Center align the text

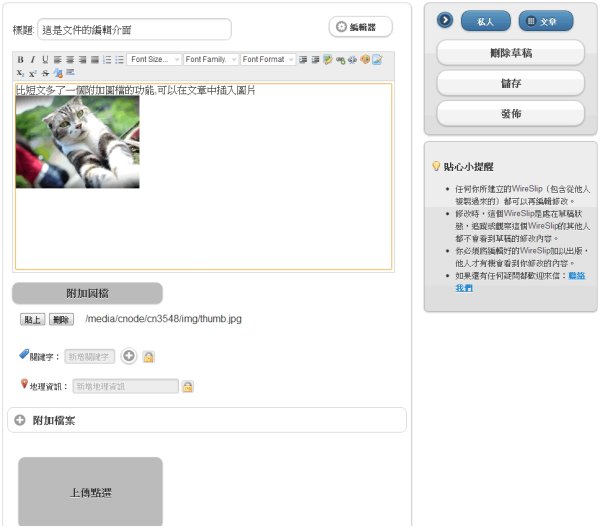70,60
